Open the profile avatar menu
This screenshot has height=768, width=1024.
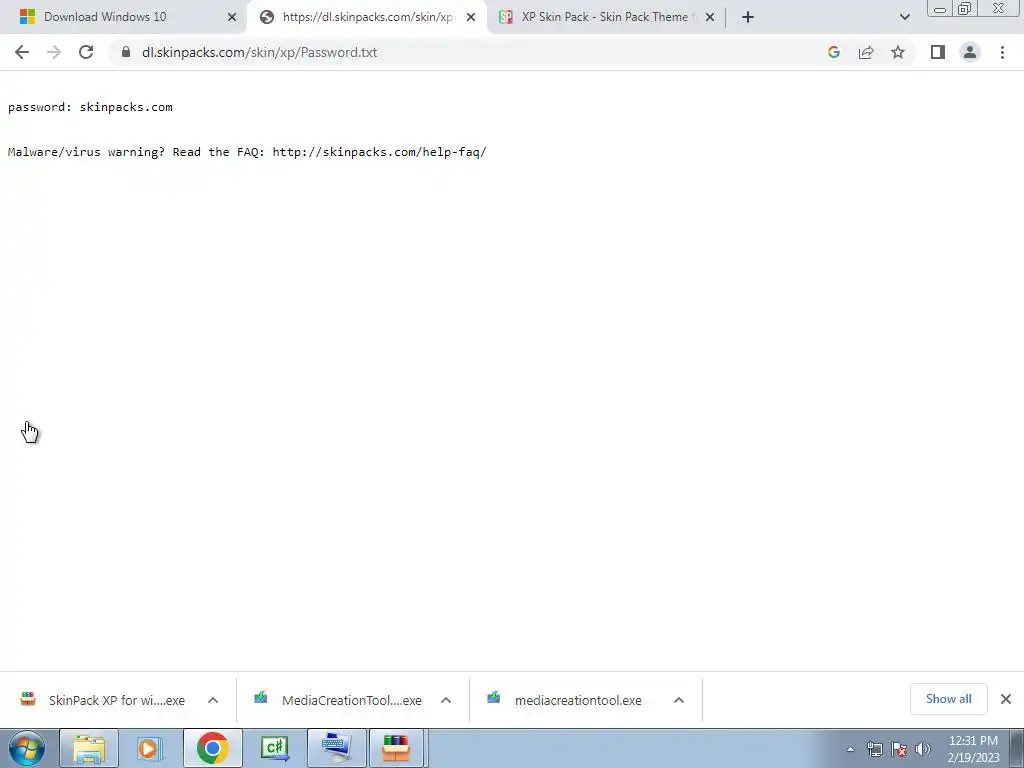[970, 52]
